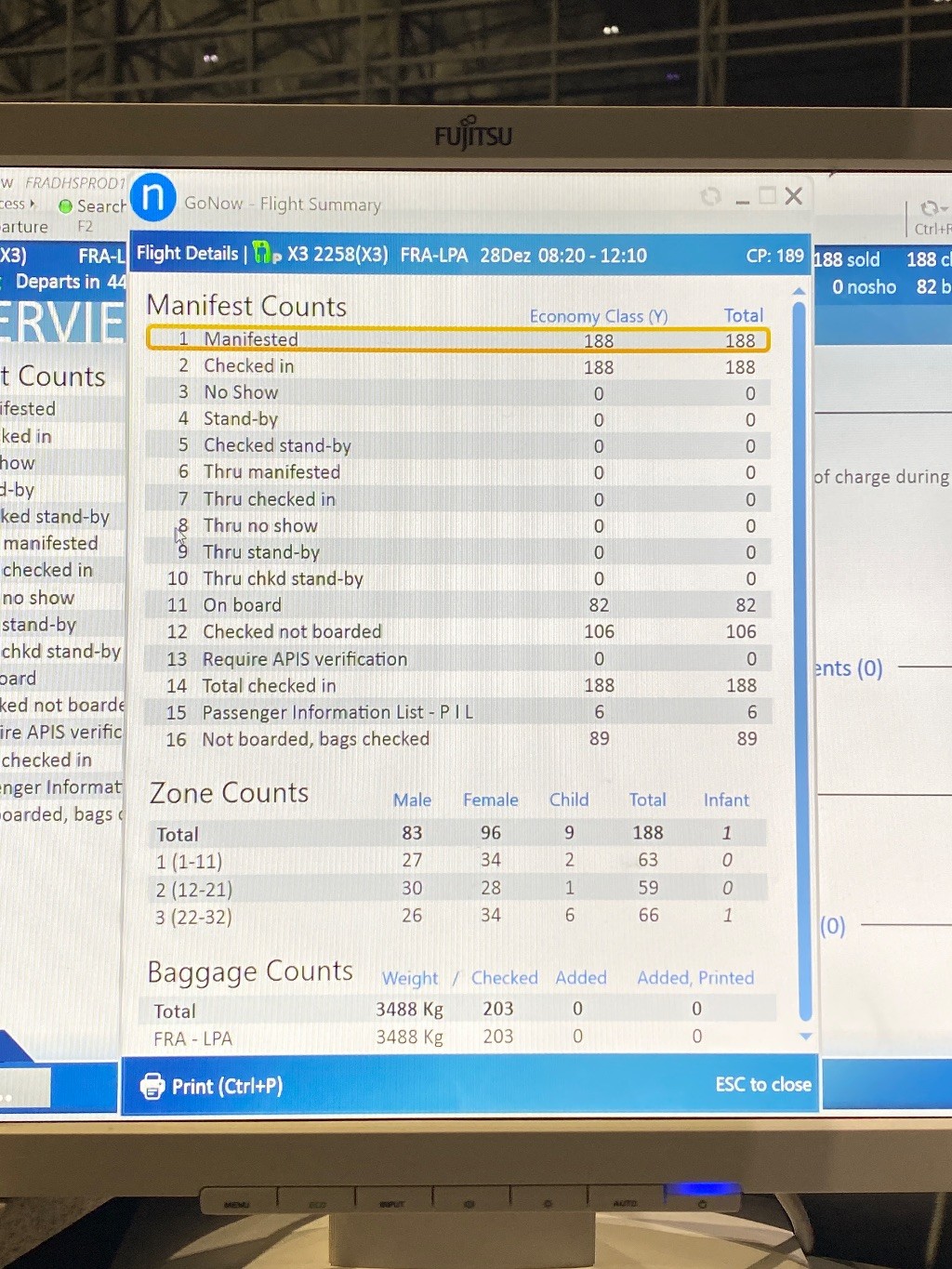The width and height of the screenshot is (952, 1269).
Task: Click the Economy Class (Y) column header
Action: click(598, 316)
